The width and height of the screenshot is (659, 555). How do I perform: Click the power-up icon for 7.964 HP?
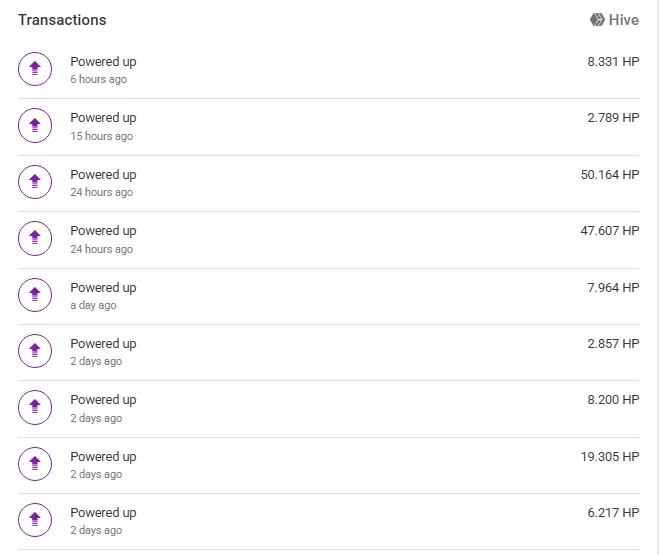tap(35, 295)
